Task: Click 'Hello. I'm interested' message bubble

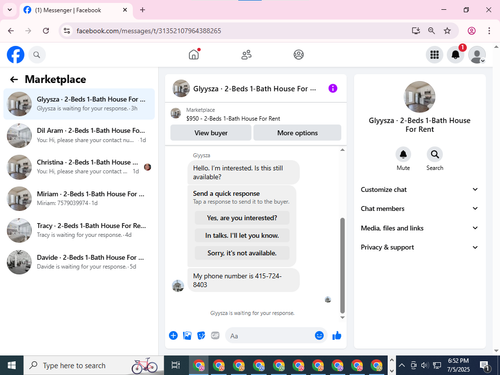Action: 243,172
